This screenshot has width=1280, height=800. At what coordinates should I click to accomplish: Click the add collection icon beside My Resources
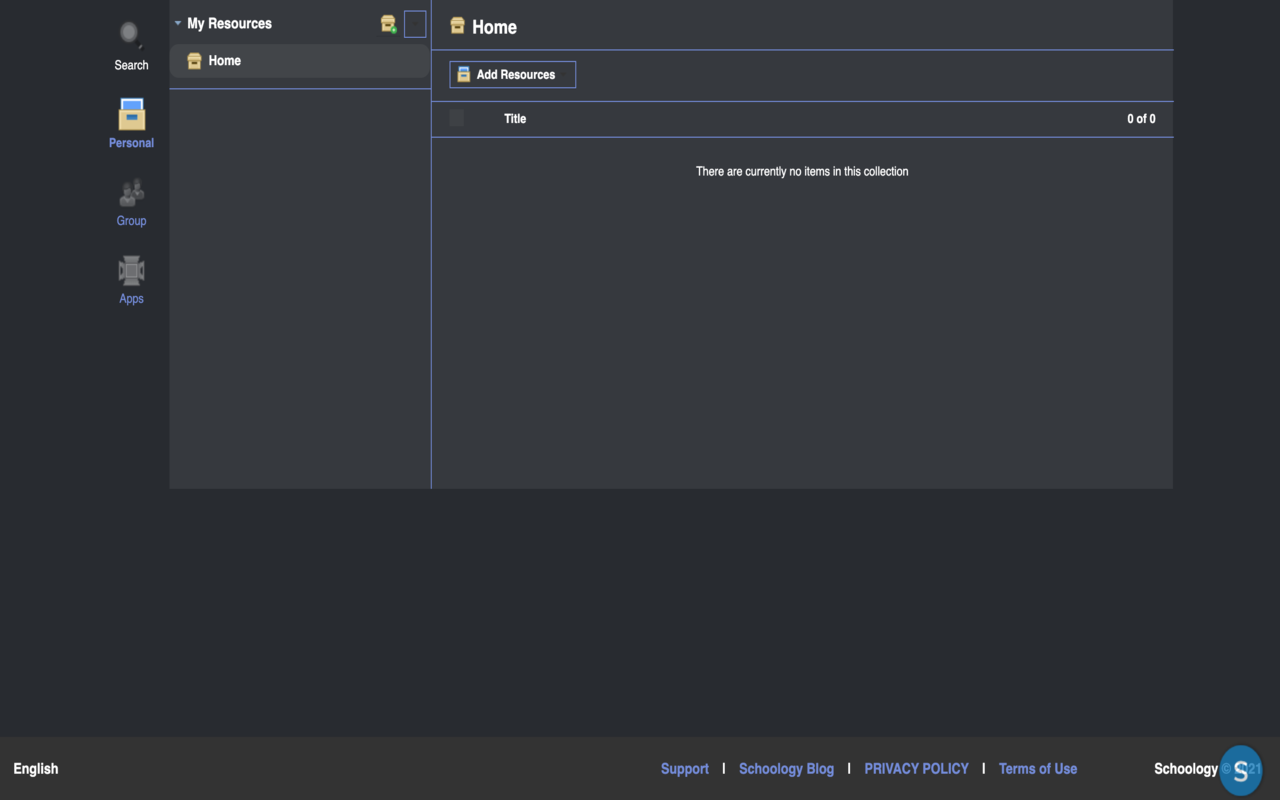(388, 24)
